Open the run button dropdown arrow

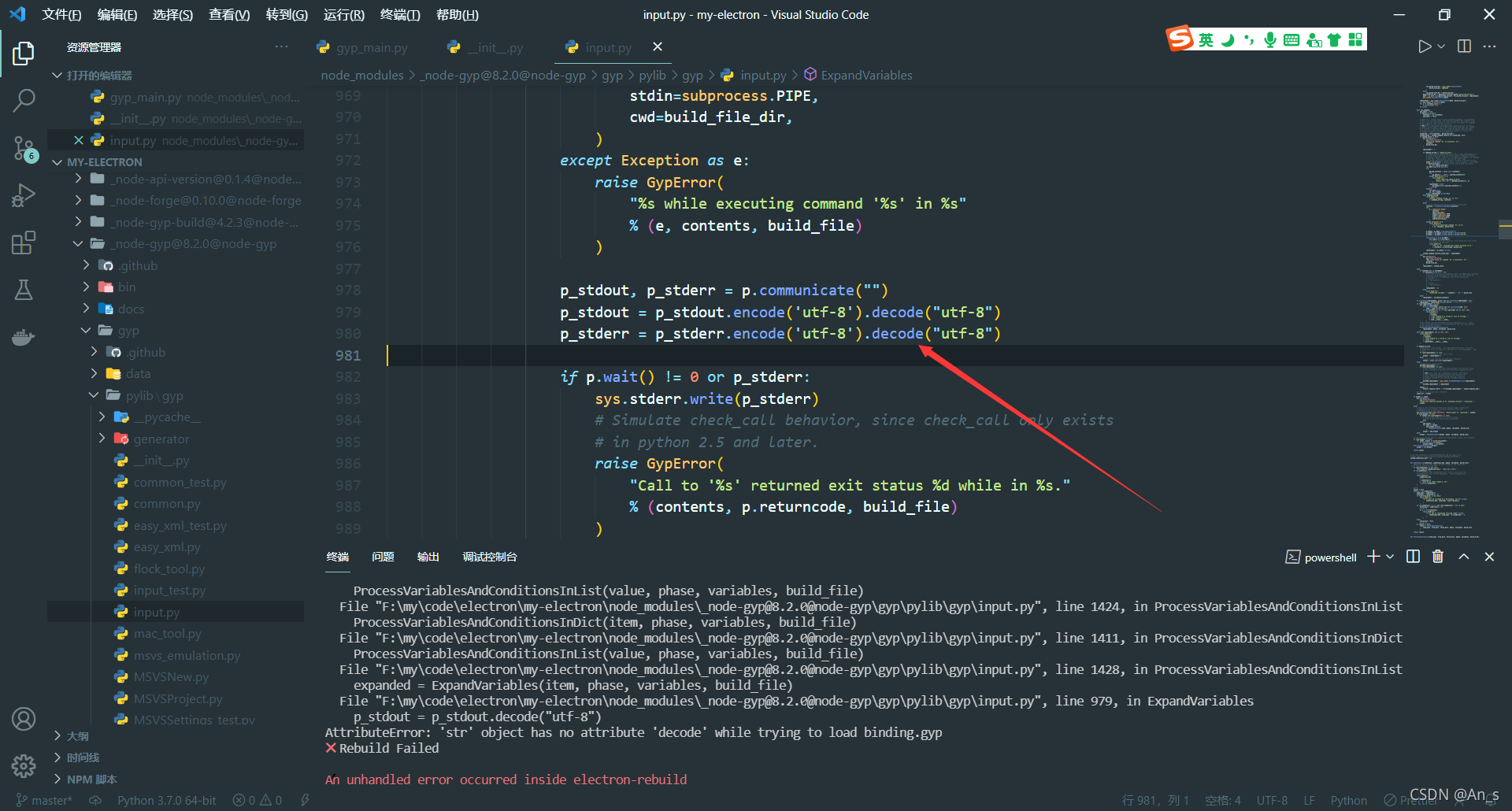(1441, 46)
